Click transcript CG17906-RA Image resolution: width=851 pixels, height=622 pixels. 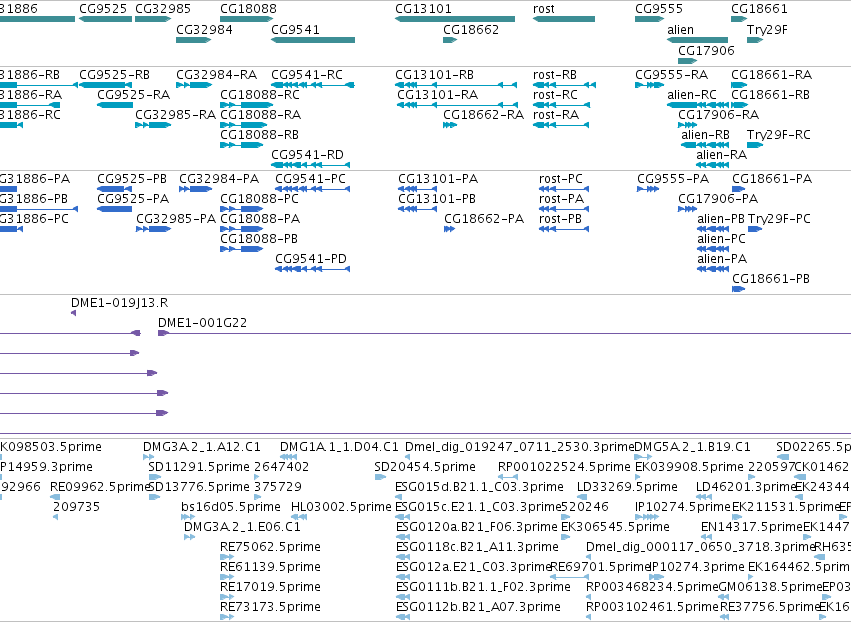tap(688, 125)
